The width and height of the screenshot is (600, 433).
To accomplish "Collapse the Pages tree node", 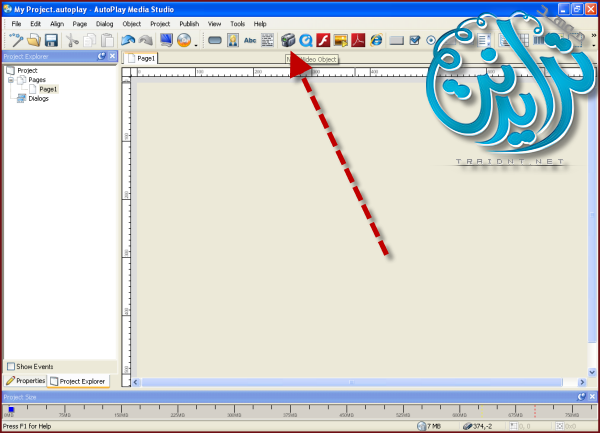I will [x=11, y=80].
